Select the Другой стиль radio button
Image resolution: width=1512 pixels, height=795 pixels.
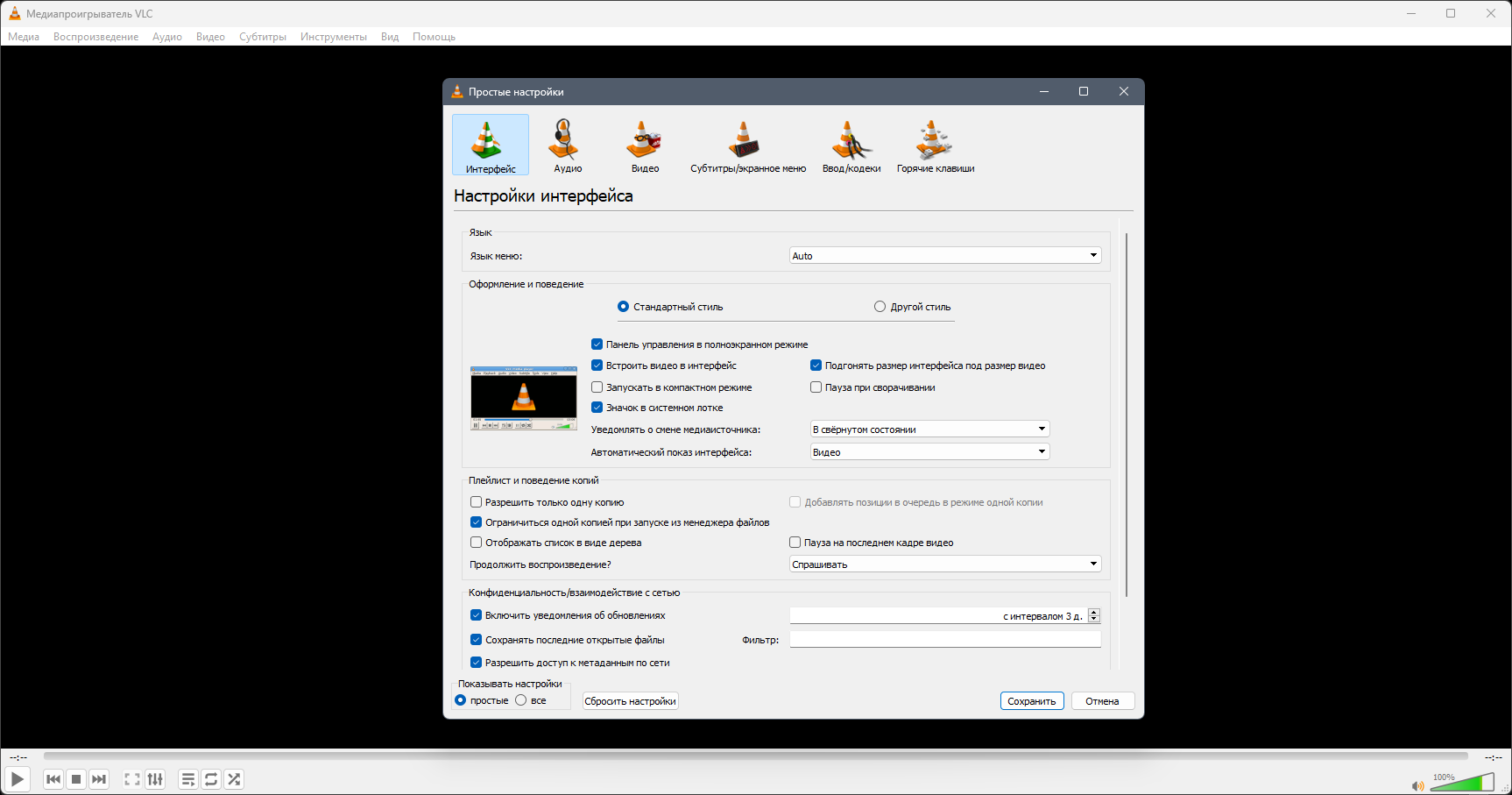[x=880, y=307]
